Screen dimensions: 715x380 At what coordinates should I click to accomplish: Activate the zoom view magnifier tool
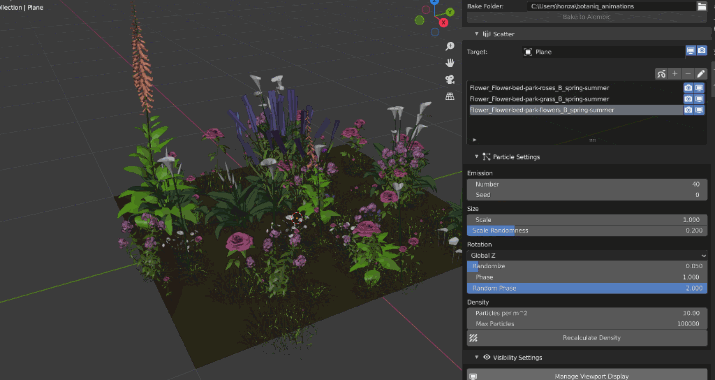coord(450,46)
